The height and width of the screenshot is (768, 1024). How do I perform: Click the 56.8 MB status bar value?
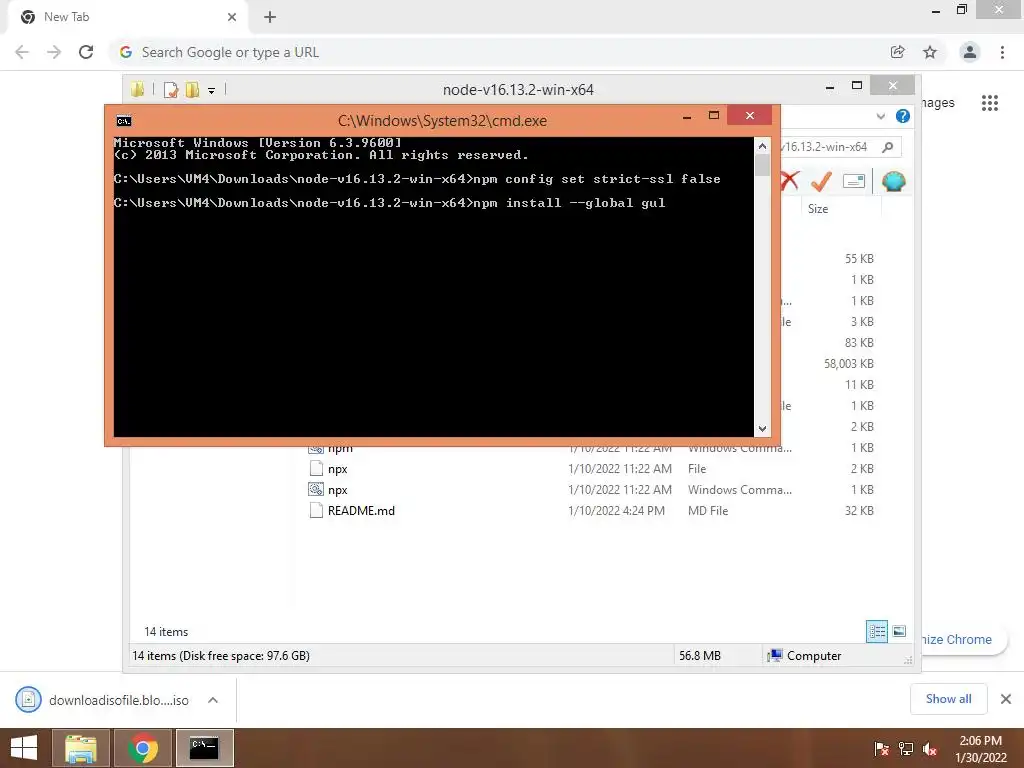(x=699, y=656)
